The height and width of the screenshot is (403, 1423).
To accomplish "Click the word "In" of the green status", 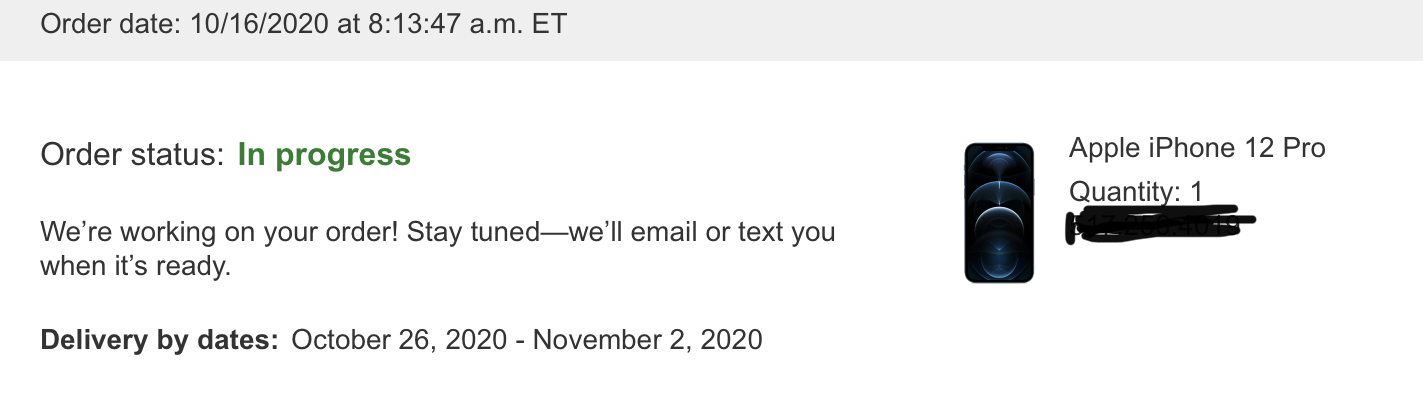I will point(251,155).
